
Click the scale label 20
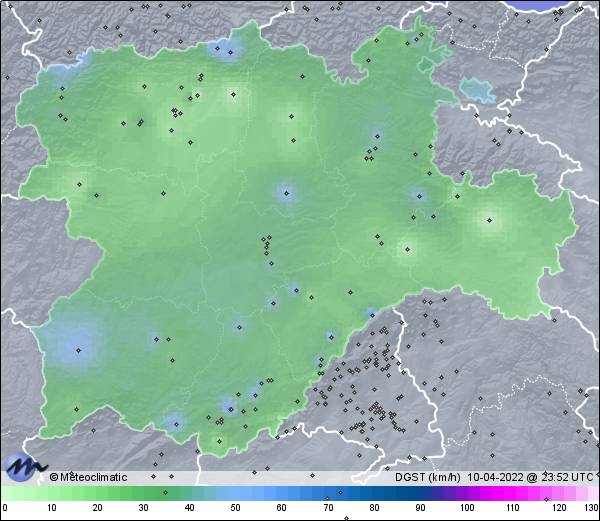coord(98,508)
